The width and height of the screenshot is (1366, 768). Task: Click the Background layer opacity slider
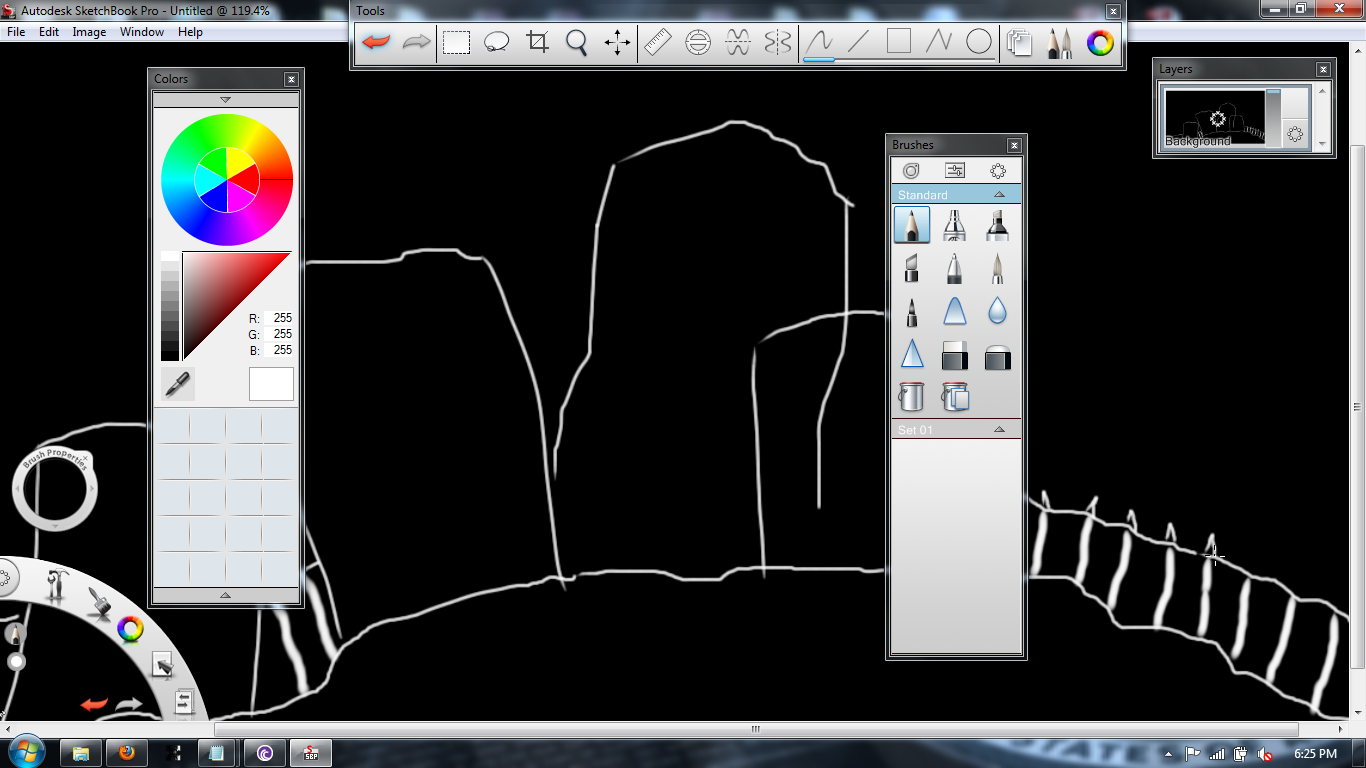(x=1273, y=119)
